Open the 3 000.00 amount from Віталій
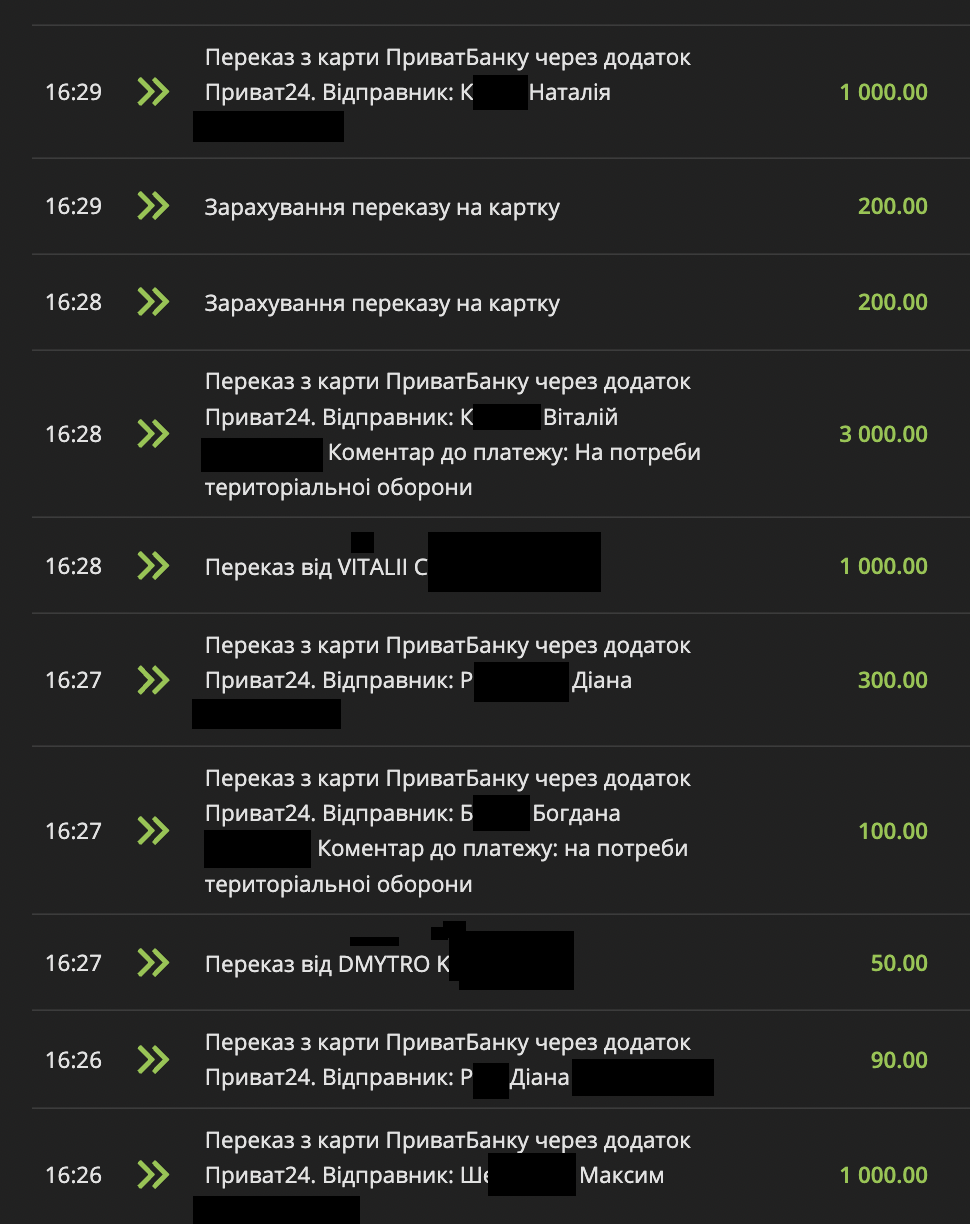970x1224 pixels. click(883, 434)
